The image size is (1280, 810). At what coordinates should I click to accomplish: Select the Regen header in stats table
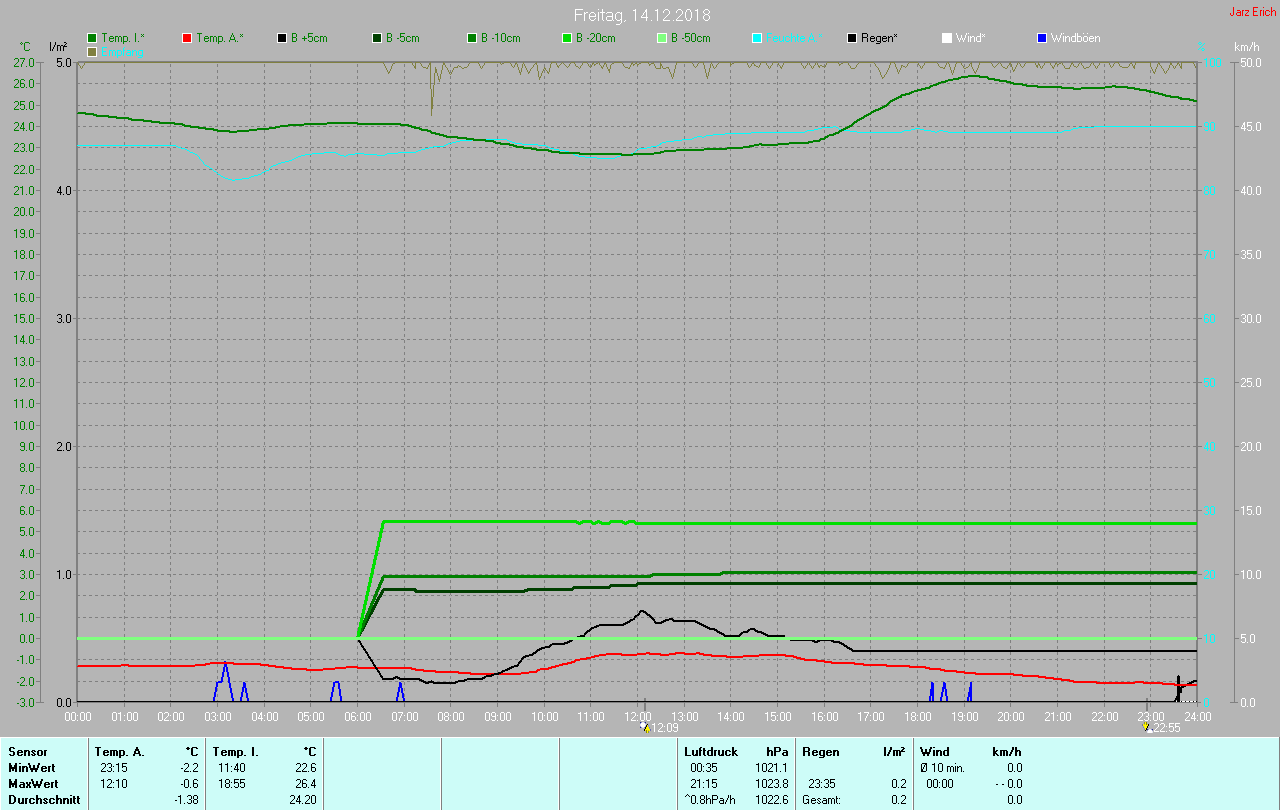point(820,751)
